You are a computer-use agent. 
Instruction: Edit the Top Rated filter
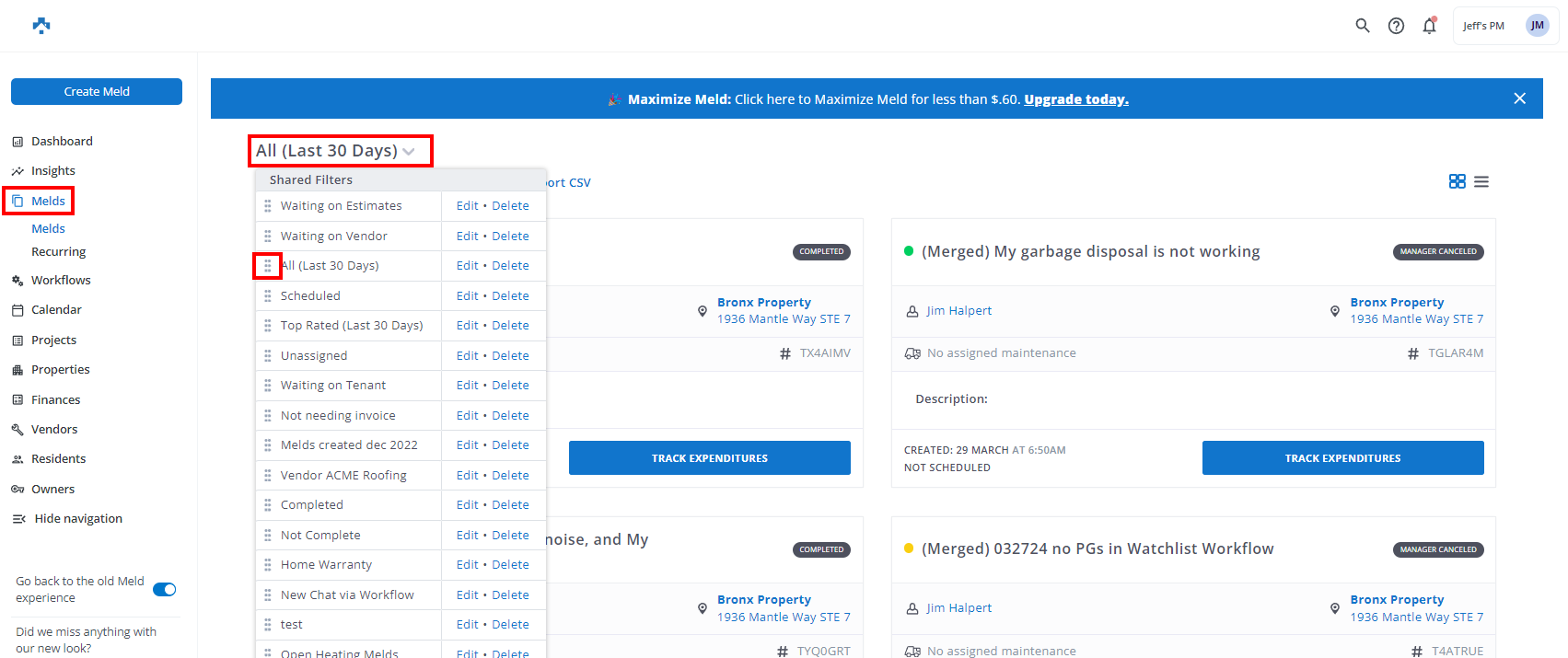pyautogui.click(x=467, y=326)
